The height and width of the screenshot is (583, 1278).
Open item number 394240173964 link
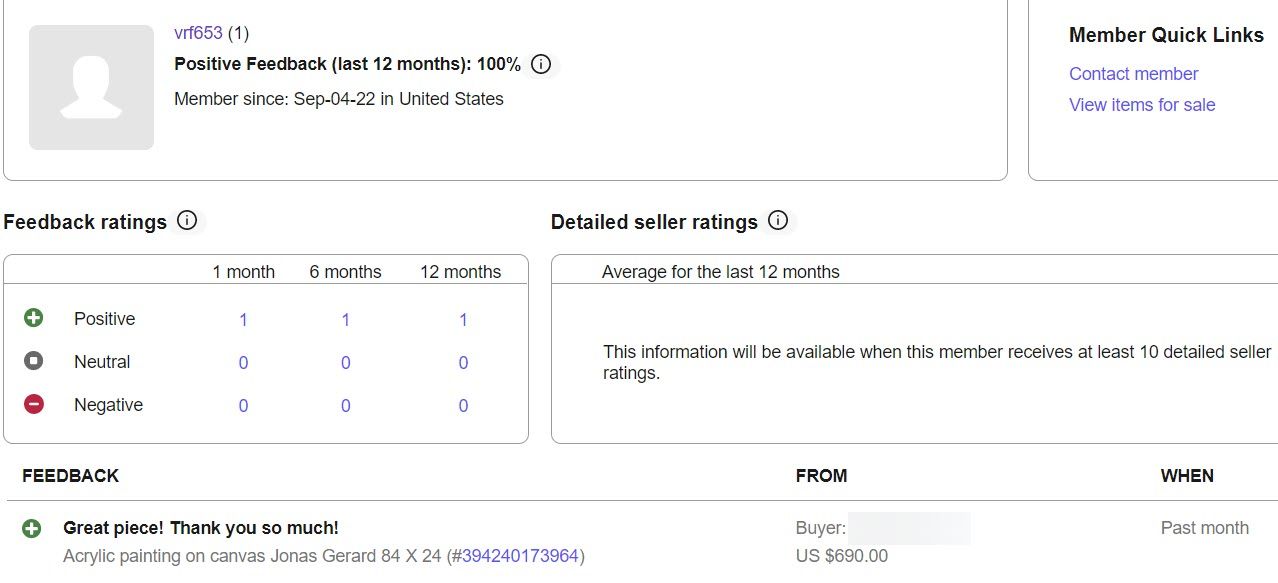coord(520,556)
